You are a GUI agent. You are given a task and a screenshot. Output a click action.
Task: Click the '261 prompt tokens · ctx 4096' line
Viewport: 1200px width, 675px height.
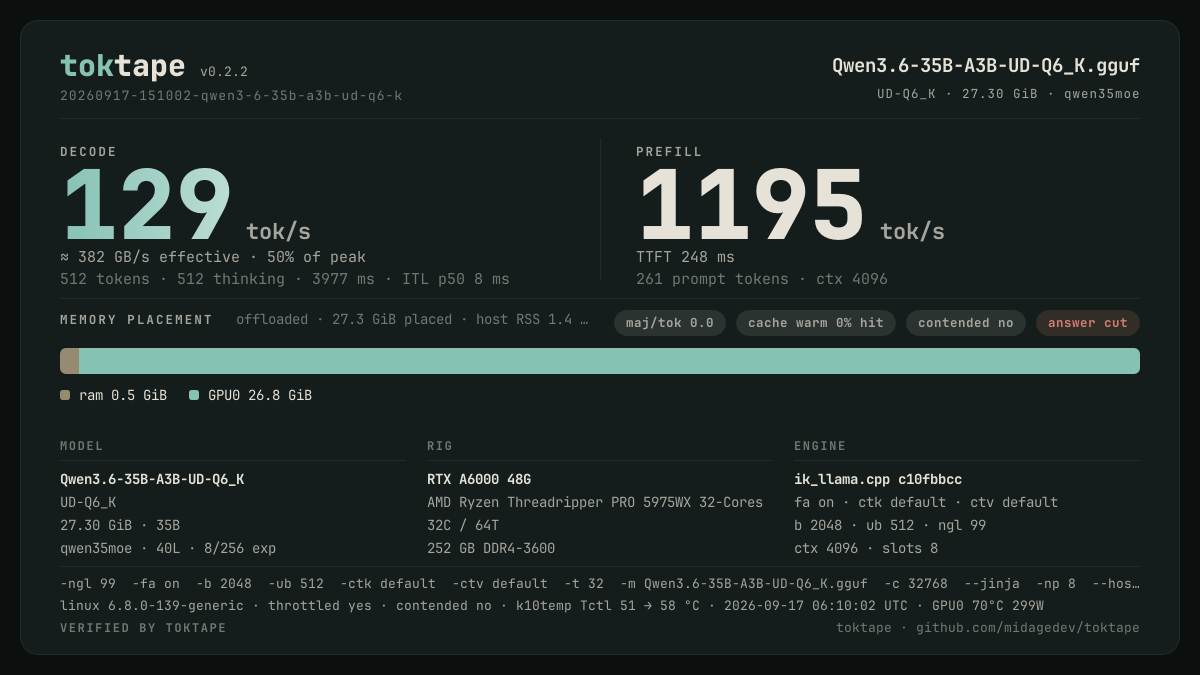762,279
